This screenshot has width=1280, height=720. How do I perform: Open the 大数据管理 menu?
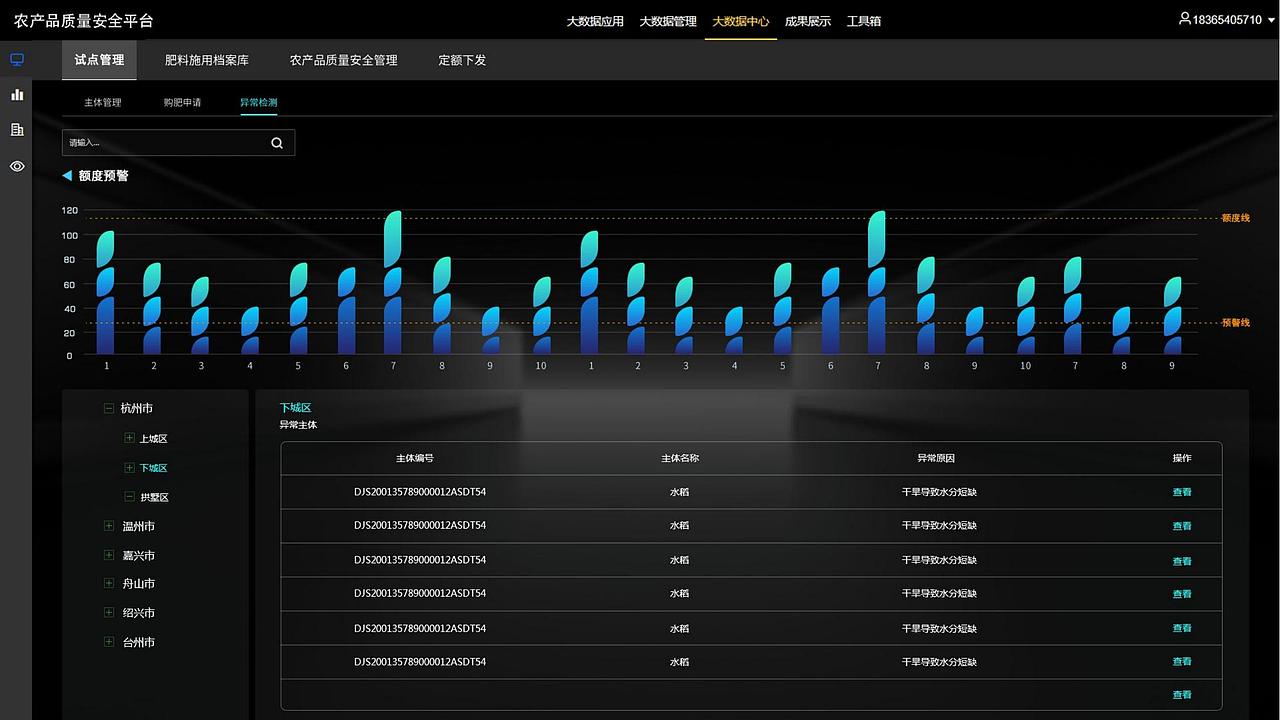click(668, 21)
